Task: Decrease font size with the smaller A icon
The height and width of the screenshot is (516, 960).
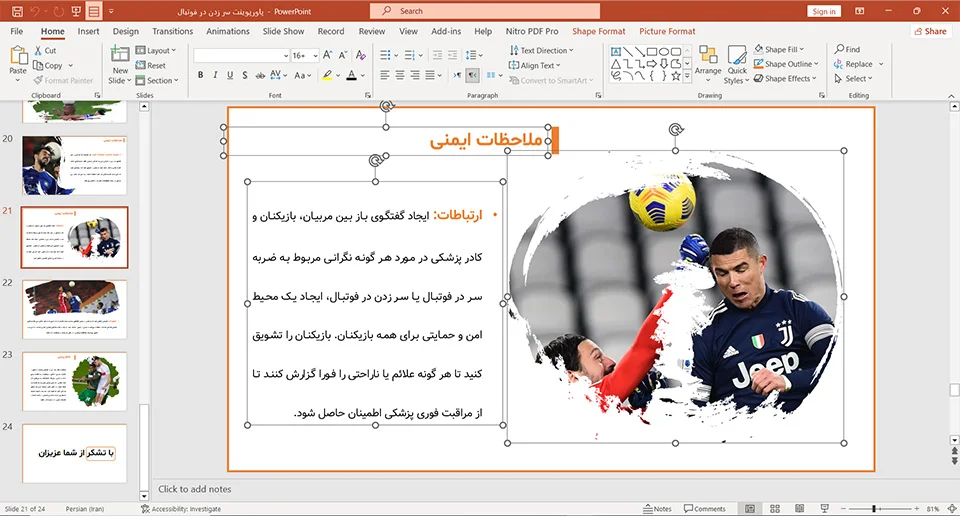Action: pyautogui.click(x=343, y=55)
